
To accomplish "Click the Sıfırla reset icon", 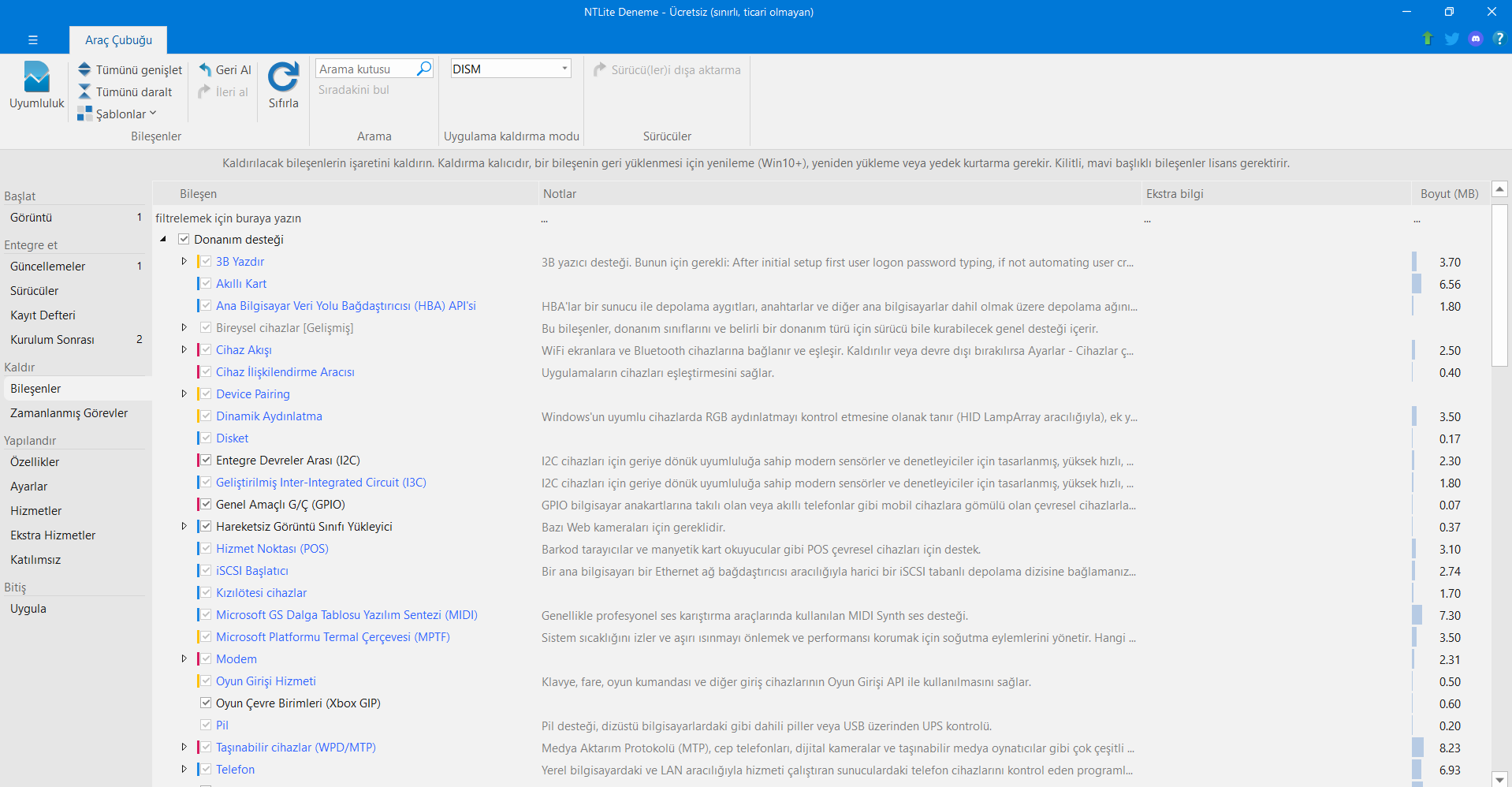I will coord(283,77).
